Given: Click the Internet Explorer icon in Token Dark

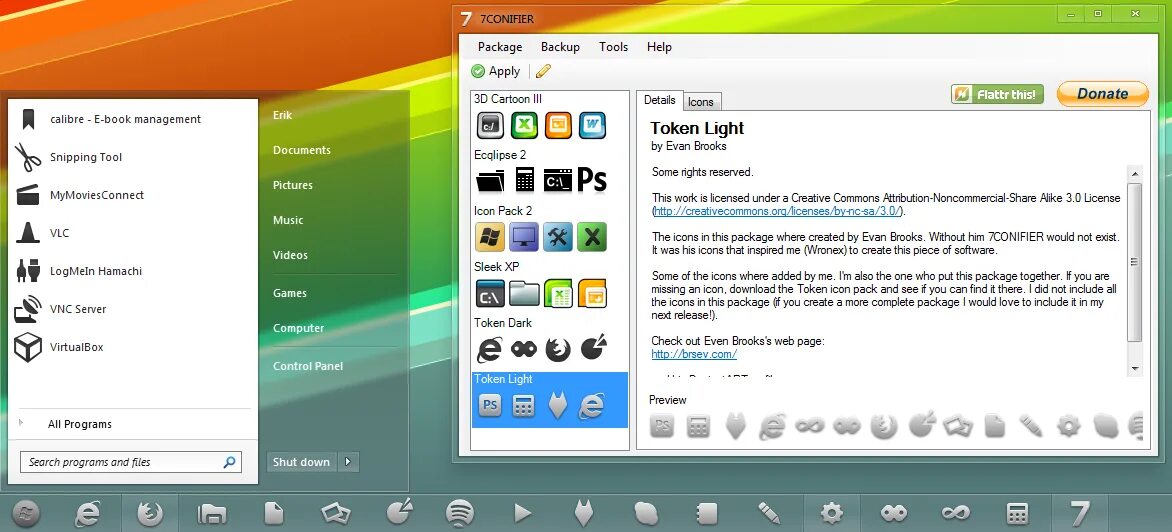Looking at the screenshot, I should (x=490, y=349).
